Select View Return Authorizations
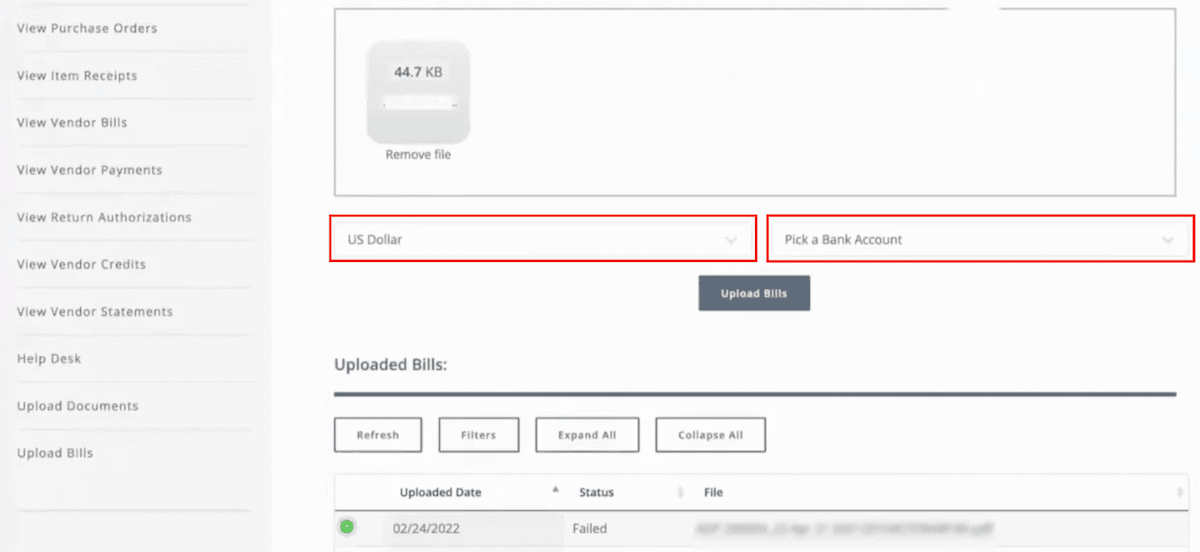This screenshot has width=1200, height=552. pos(104,217)
